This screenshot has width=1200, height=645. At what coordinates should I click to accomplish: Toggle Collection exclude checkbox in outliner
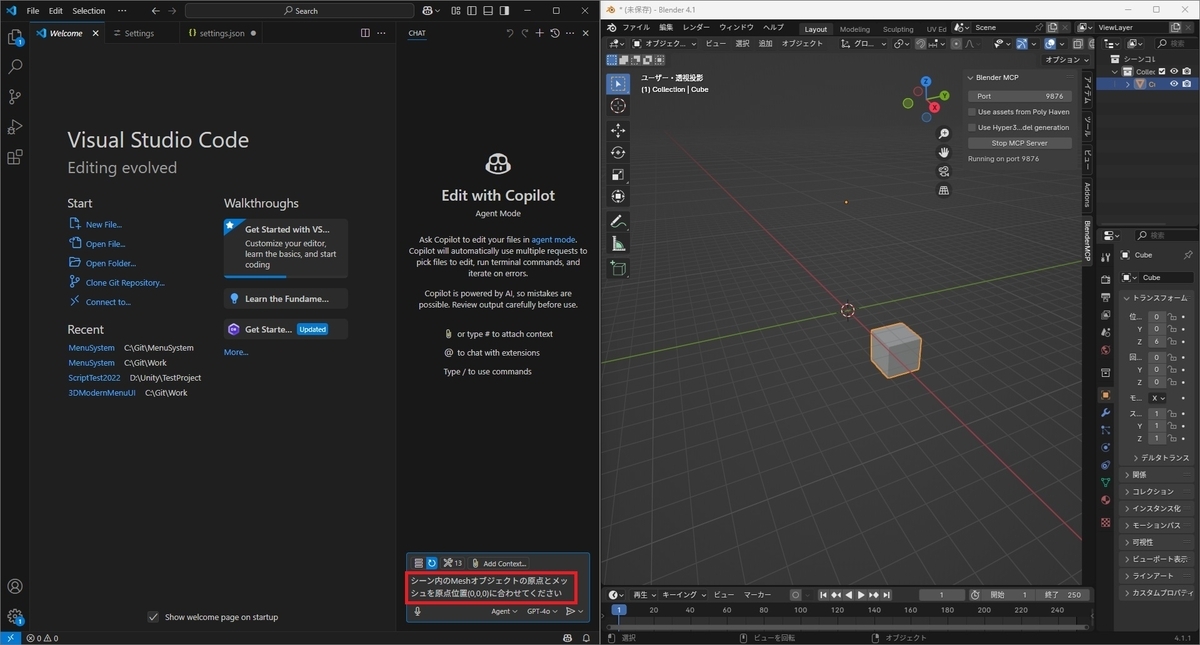click(x=1161, y=71)
